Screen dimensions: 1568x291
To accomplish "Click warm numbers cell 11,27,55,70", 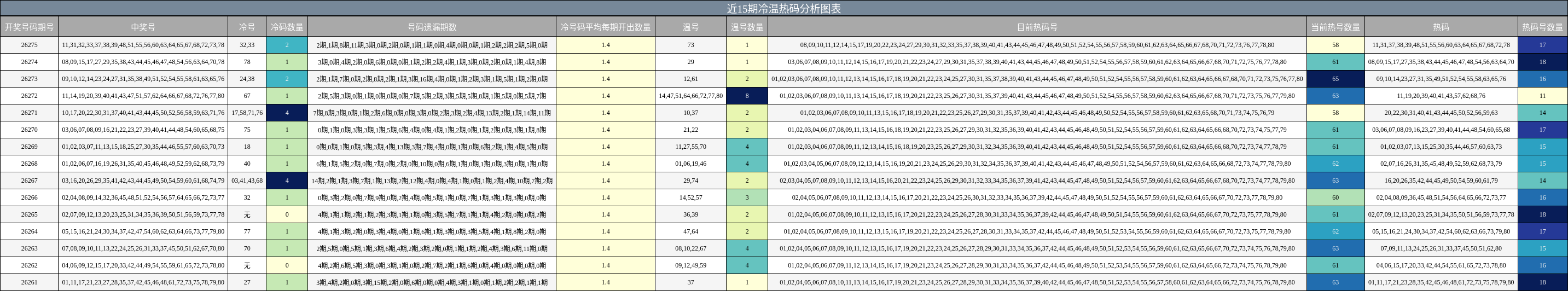I will [690, 147].
